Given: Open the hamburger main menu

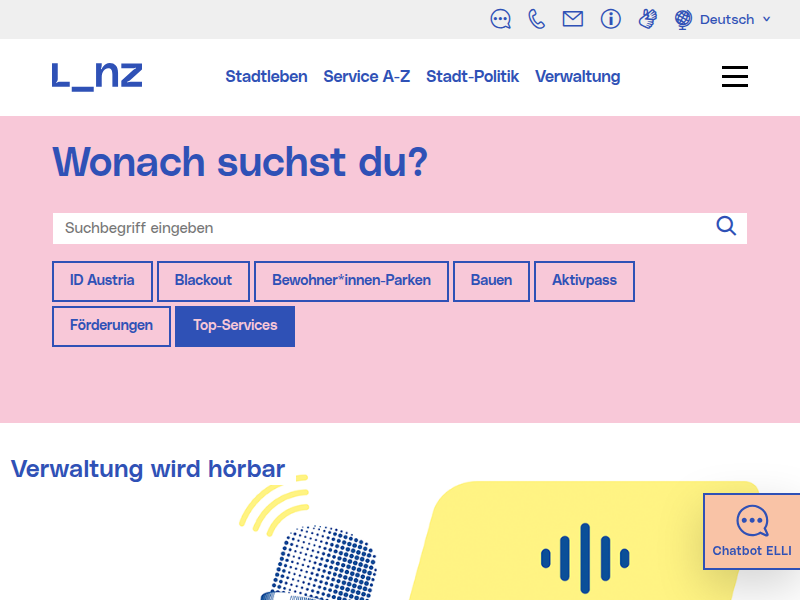Looking at the screenshot, I should (x=735, y=77).
